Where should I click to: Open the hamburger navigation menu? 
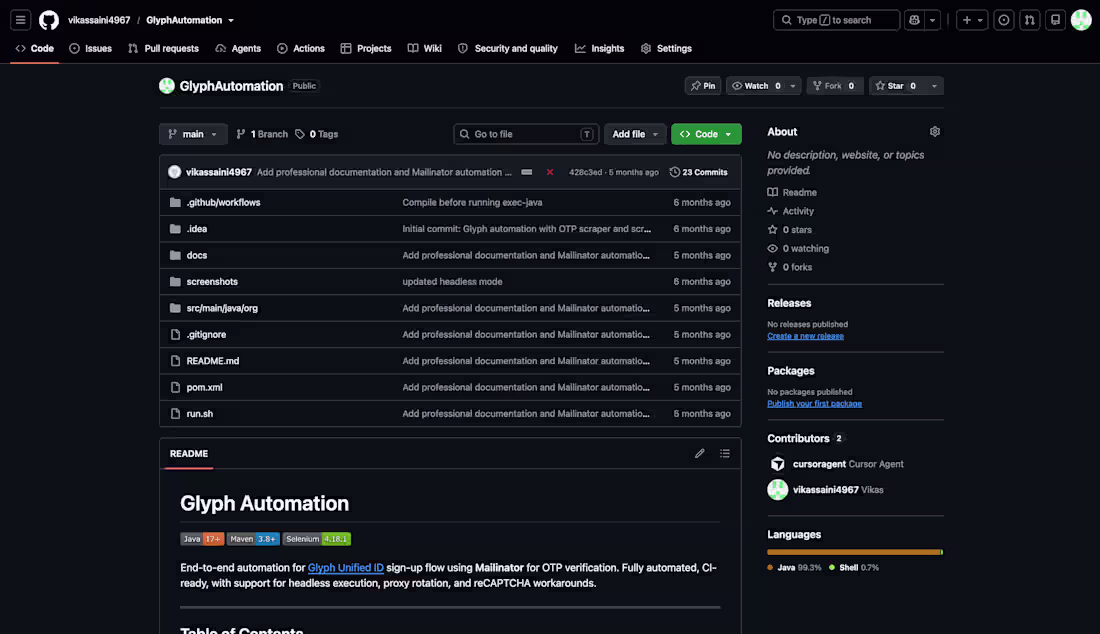point(20,20)
